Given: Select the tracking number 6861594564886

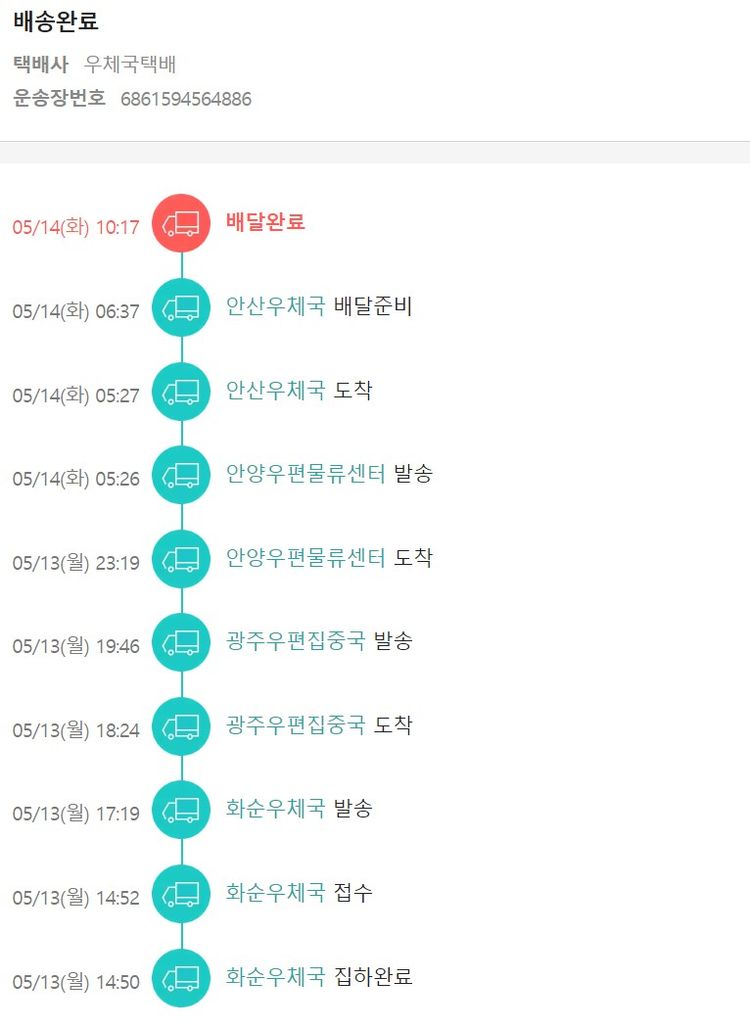Looking at the screenshot, I should pyautogui.click(x=186, y=99).
